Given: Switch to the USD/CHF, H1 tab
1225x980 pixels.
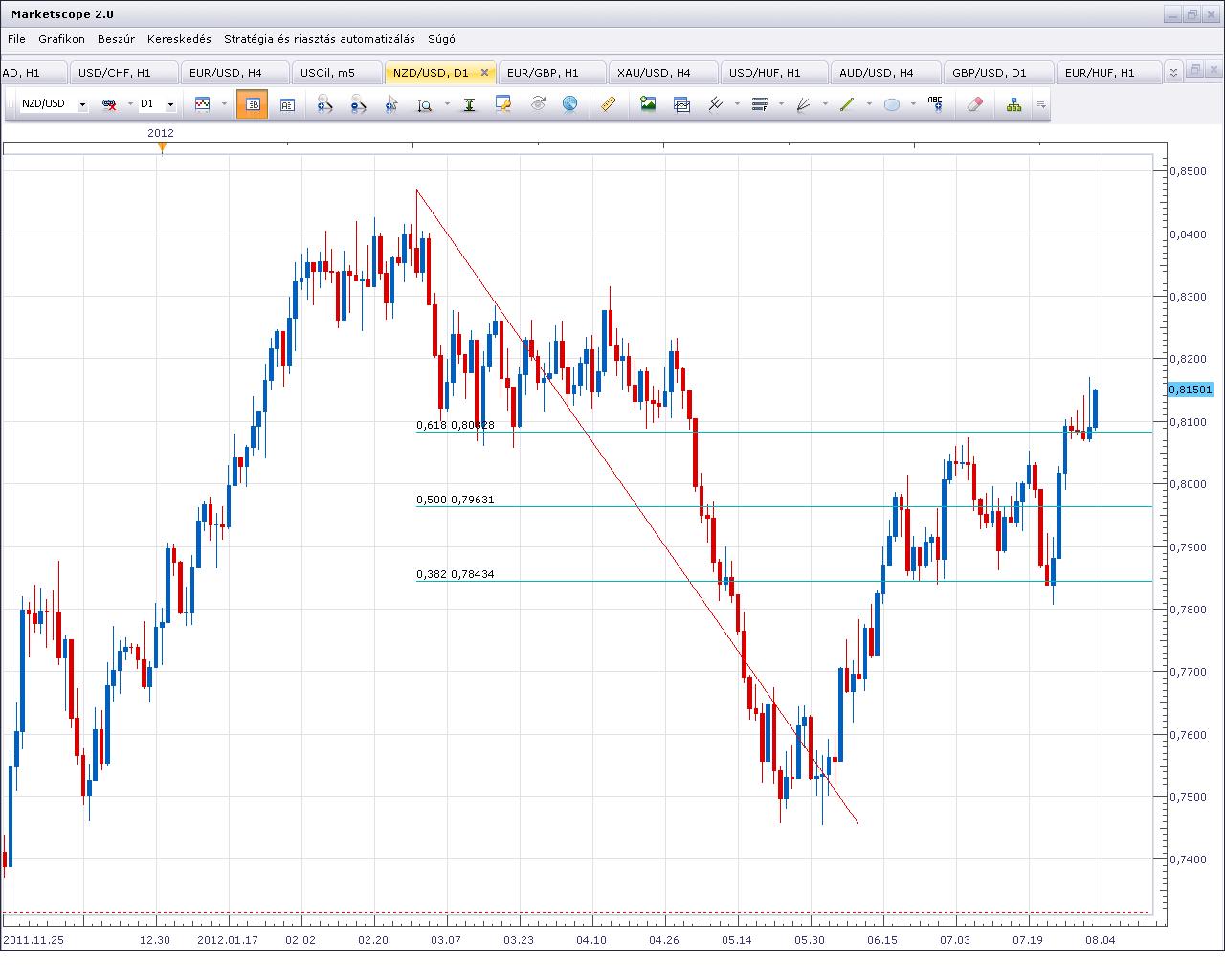Looking at the screenshot, I should tap(122, 73).
